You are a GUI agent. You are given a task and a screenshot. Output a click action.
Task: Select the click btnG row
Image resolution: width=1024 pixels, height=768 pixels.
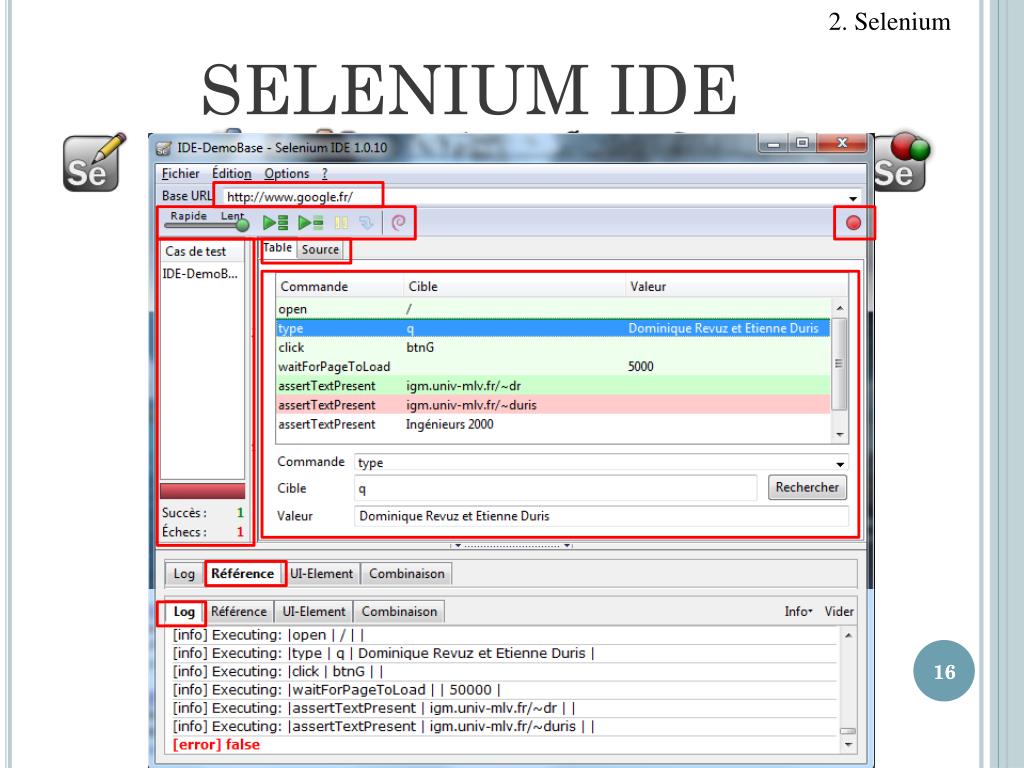[x=552, y=347]
